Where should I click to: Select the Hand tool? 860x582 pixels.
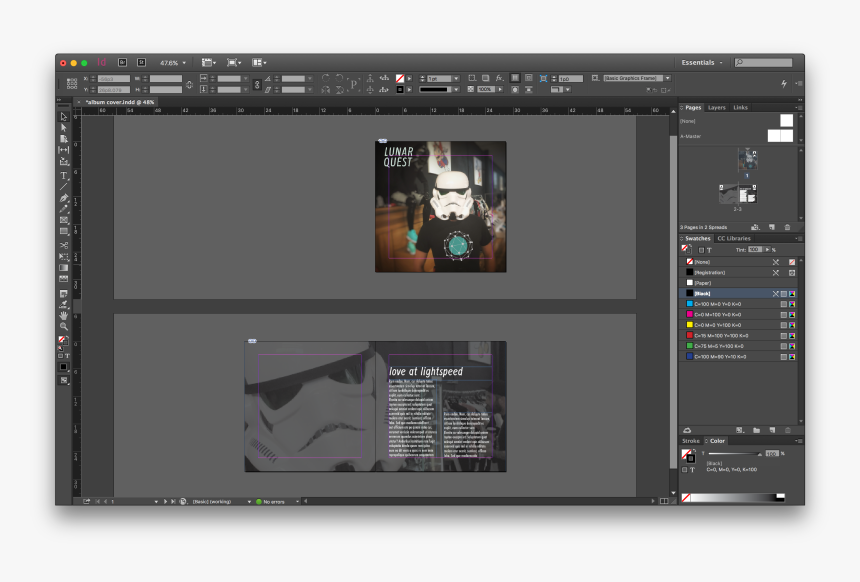(x=64, y=315)
